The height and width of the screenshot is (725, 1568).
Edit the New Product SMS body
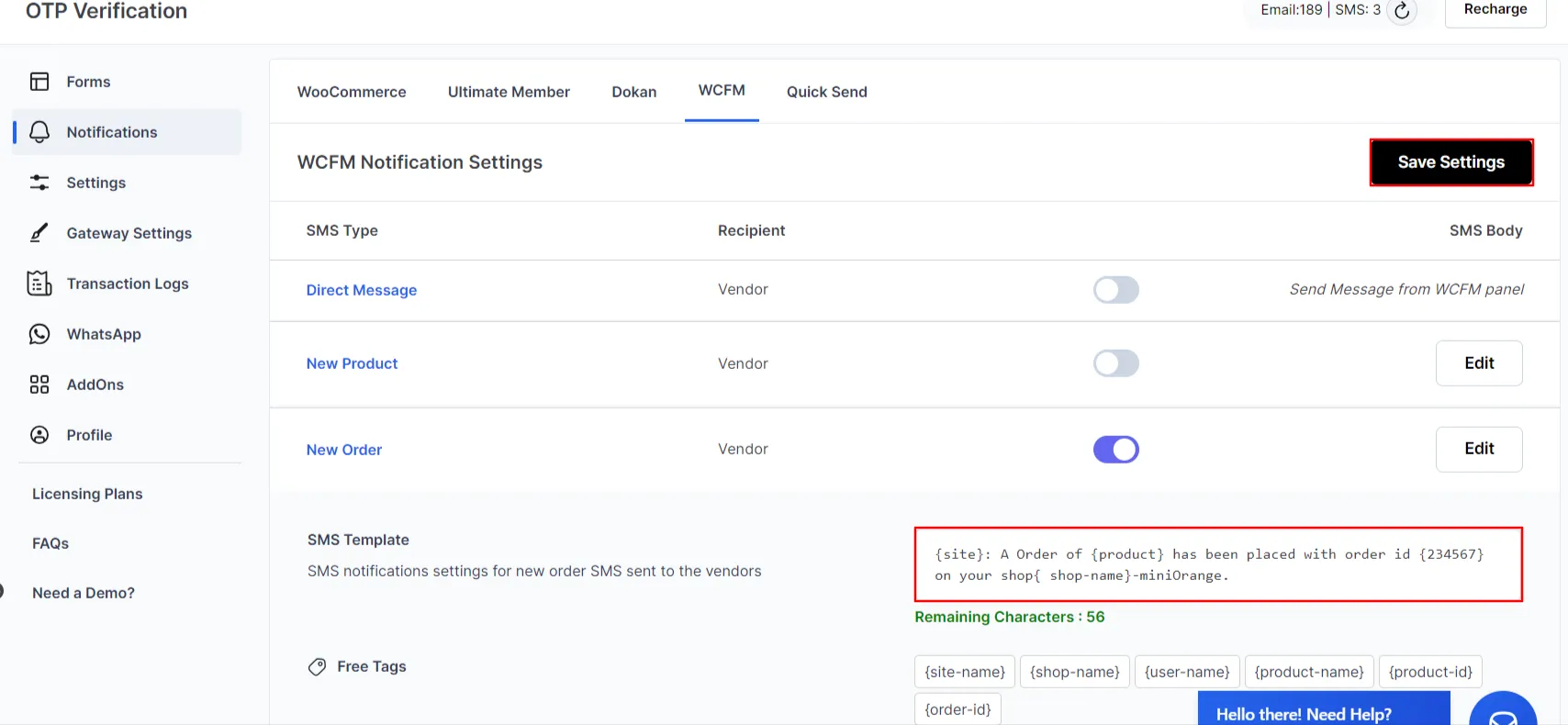coord(1479,363)
